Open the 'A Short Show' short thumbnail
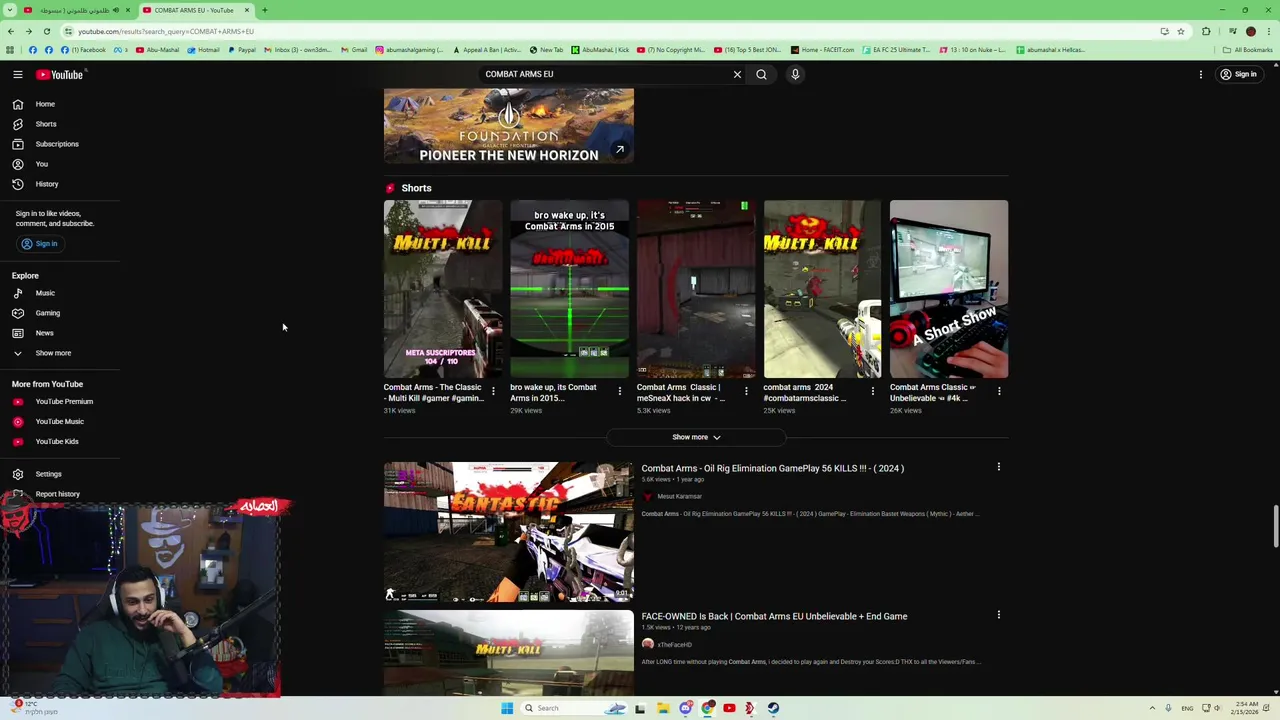This screenshot has height=720, width=1280. point(949,289)
